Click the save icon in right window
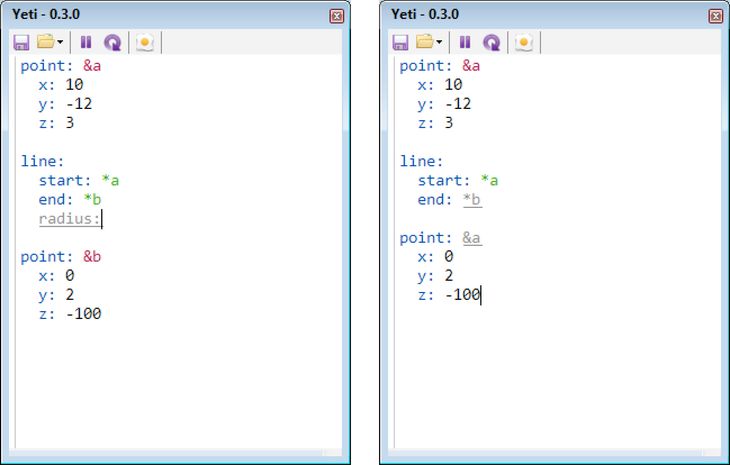 point(400,42)
